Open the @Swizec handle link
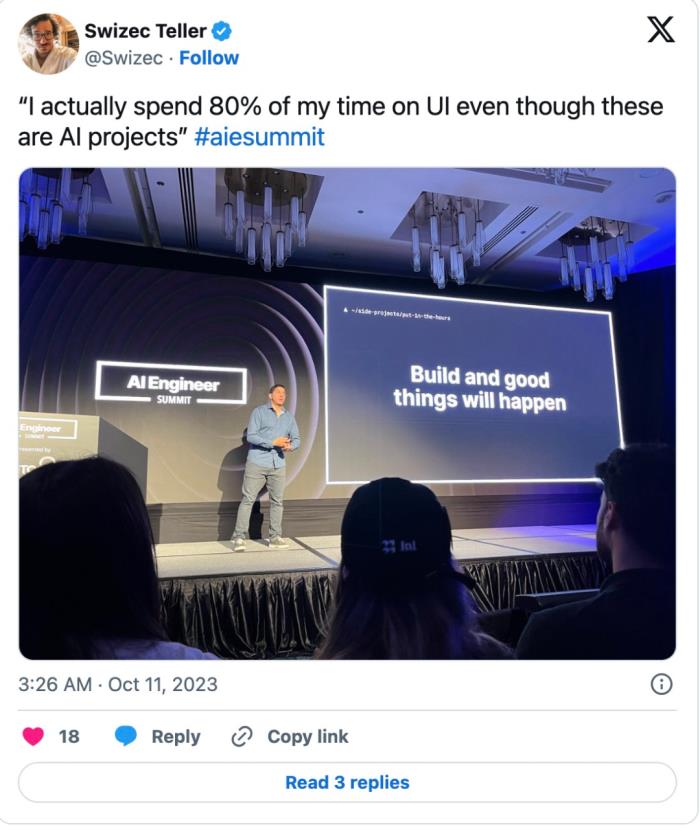This screenshot has width=700, height=827. coord(123,57)
